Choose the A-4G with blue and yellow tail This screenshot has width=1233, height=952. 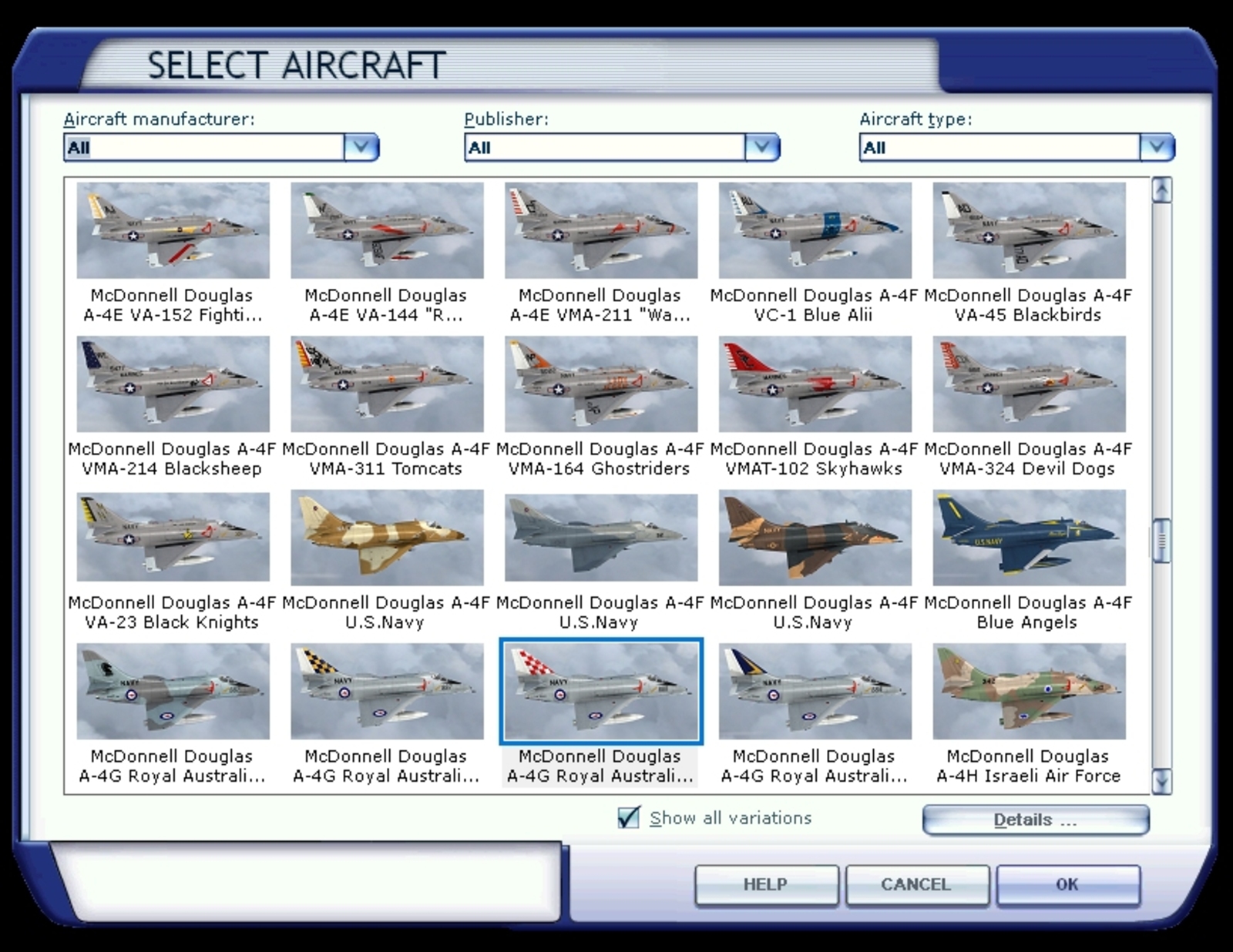click(x=815, y=692)
